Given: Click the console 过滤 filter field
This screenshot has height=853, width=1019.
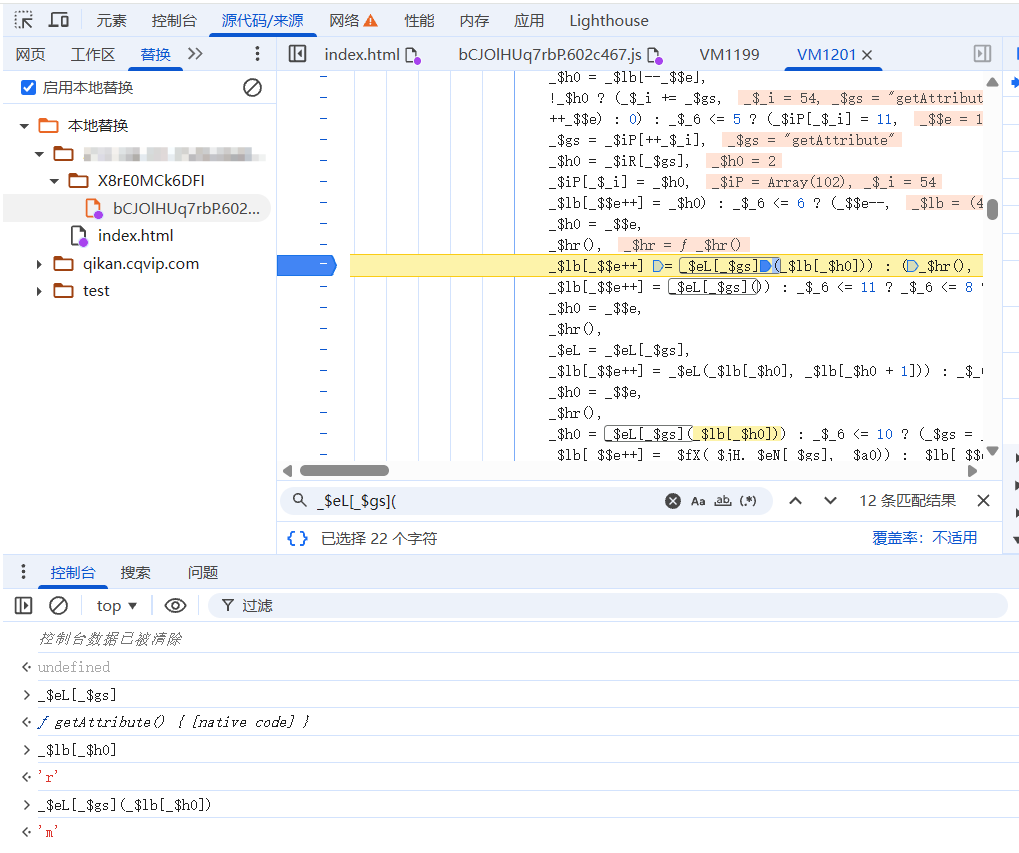Looking at the screenshot, I should (x=600, y=605).
